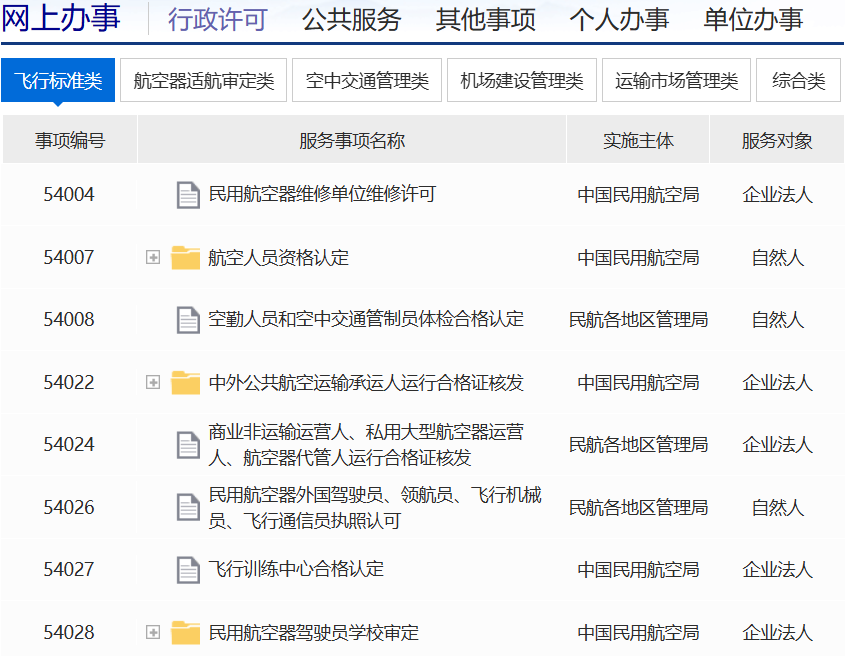The width and height of the screenshot is (845, 656).
Task: Click document icon for 飞行训练中心合格认定
Action: 188,570
